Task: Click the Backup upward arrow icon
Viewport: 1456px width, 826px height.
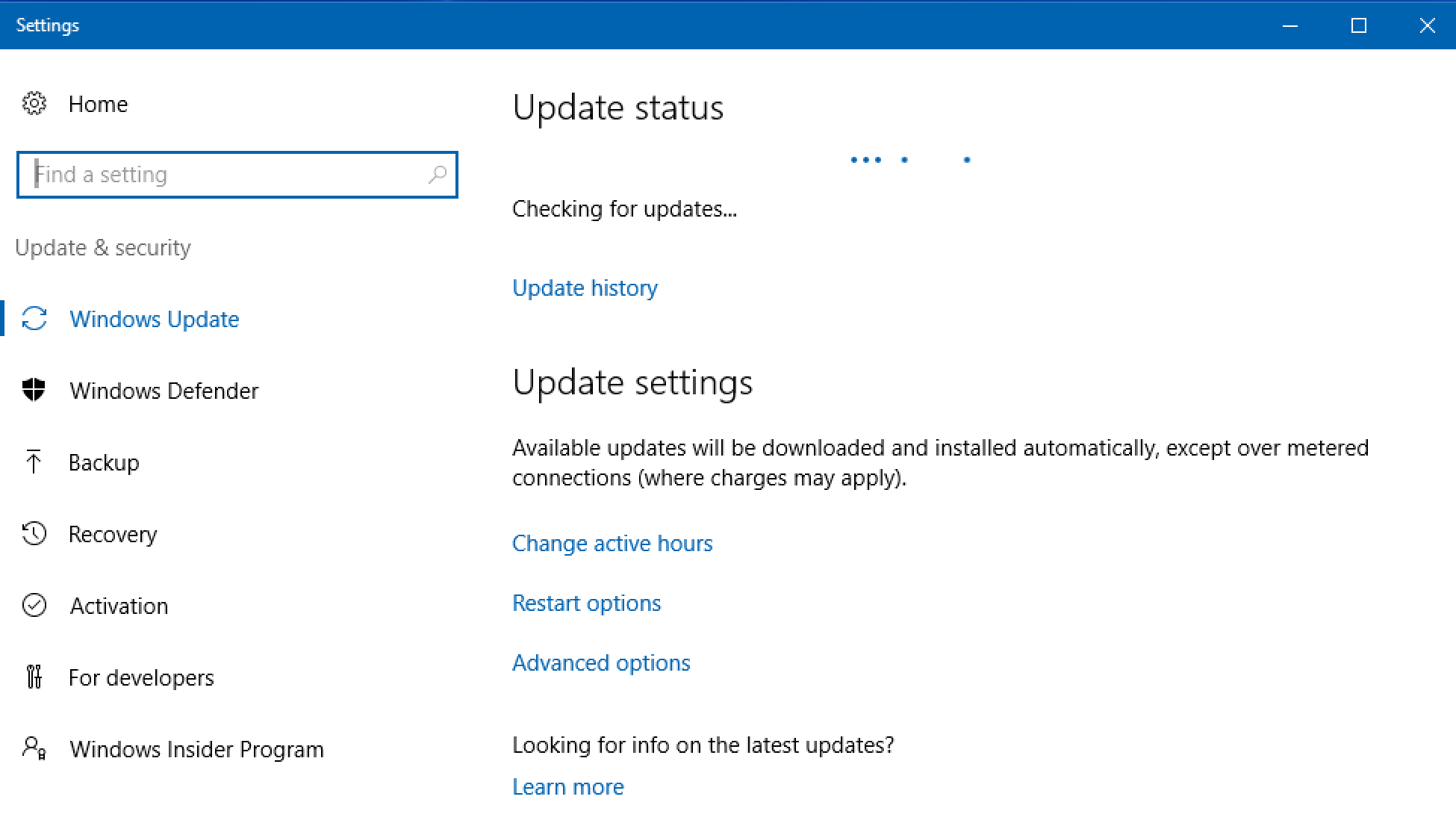Action: (34, 462)
